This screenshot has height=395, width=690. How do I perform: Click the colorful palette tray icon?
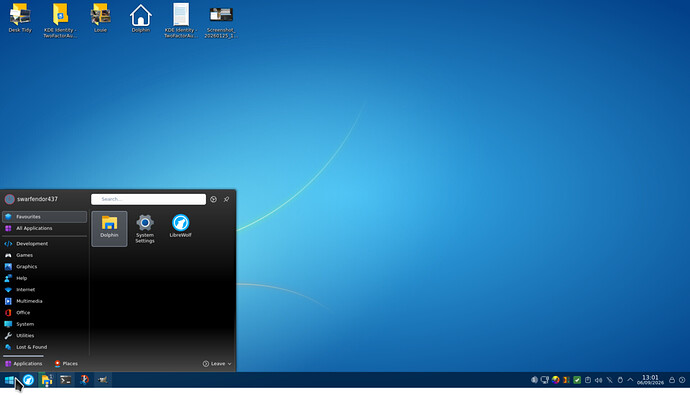(556, 380)
